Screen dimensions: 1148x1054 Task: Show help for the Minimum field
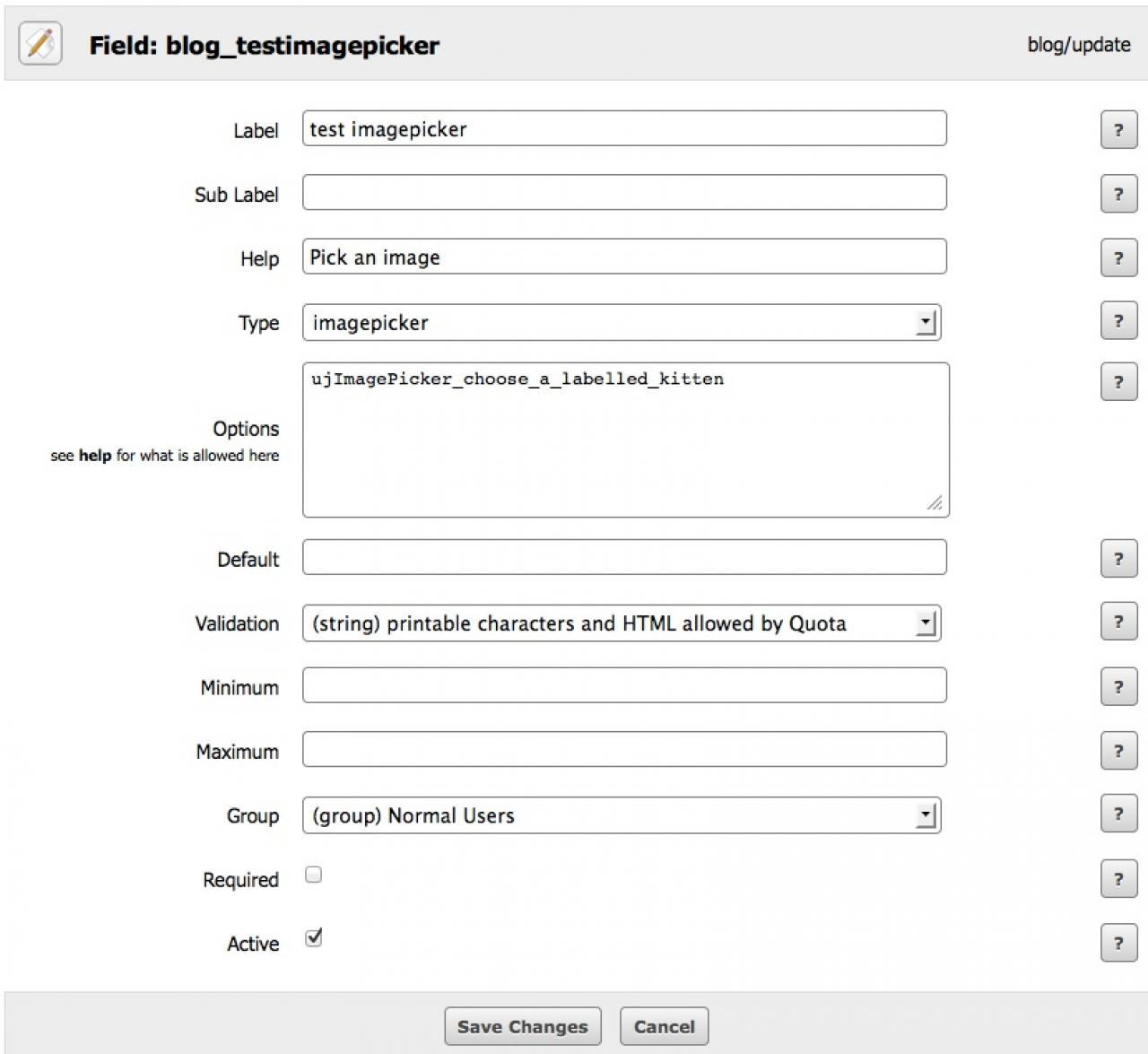point(1118,687)
